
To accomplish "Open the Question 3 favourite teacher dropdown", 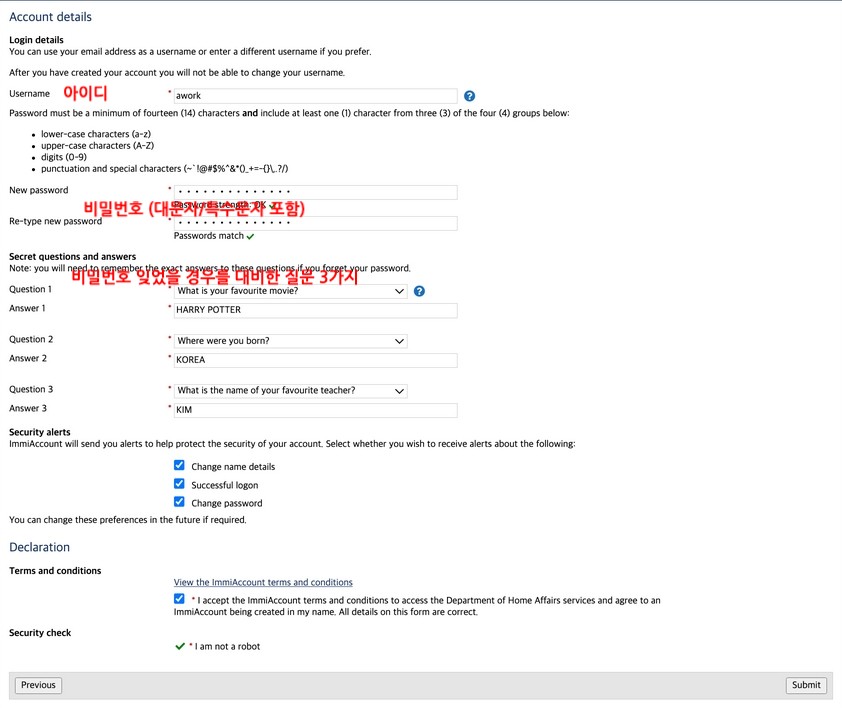I will tap(290, 391).
